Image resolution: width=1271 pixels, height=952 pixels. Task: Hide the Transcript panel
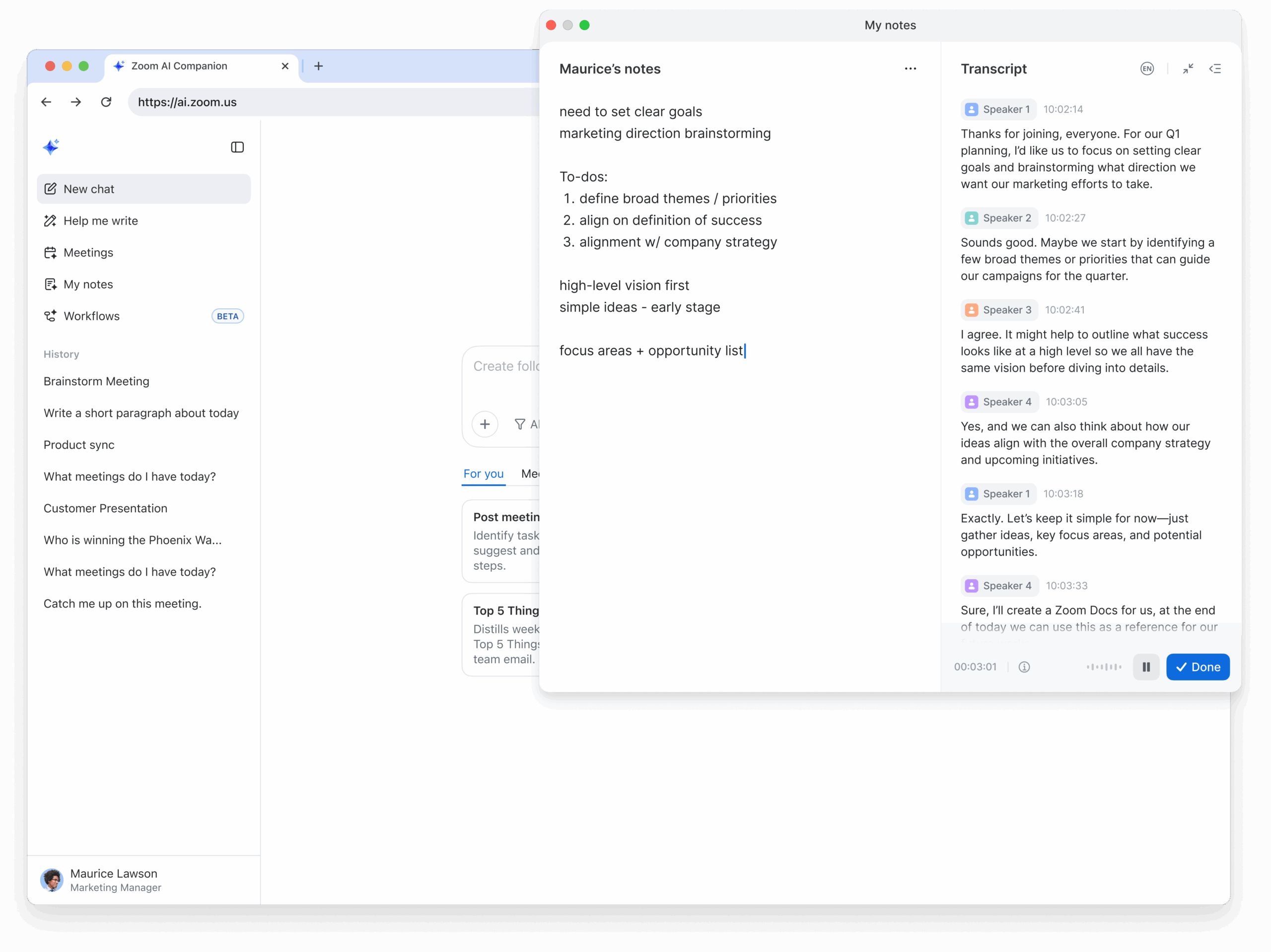click(x=1215, y=69)
